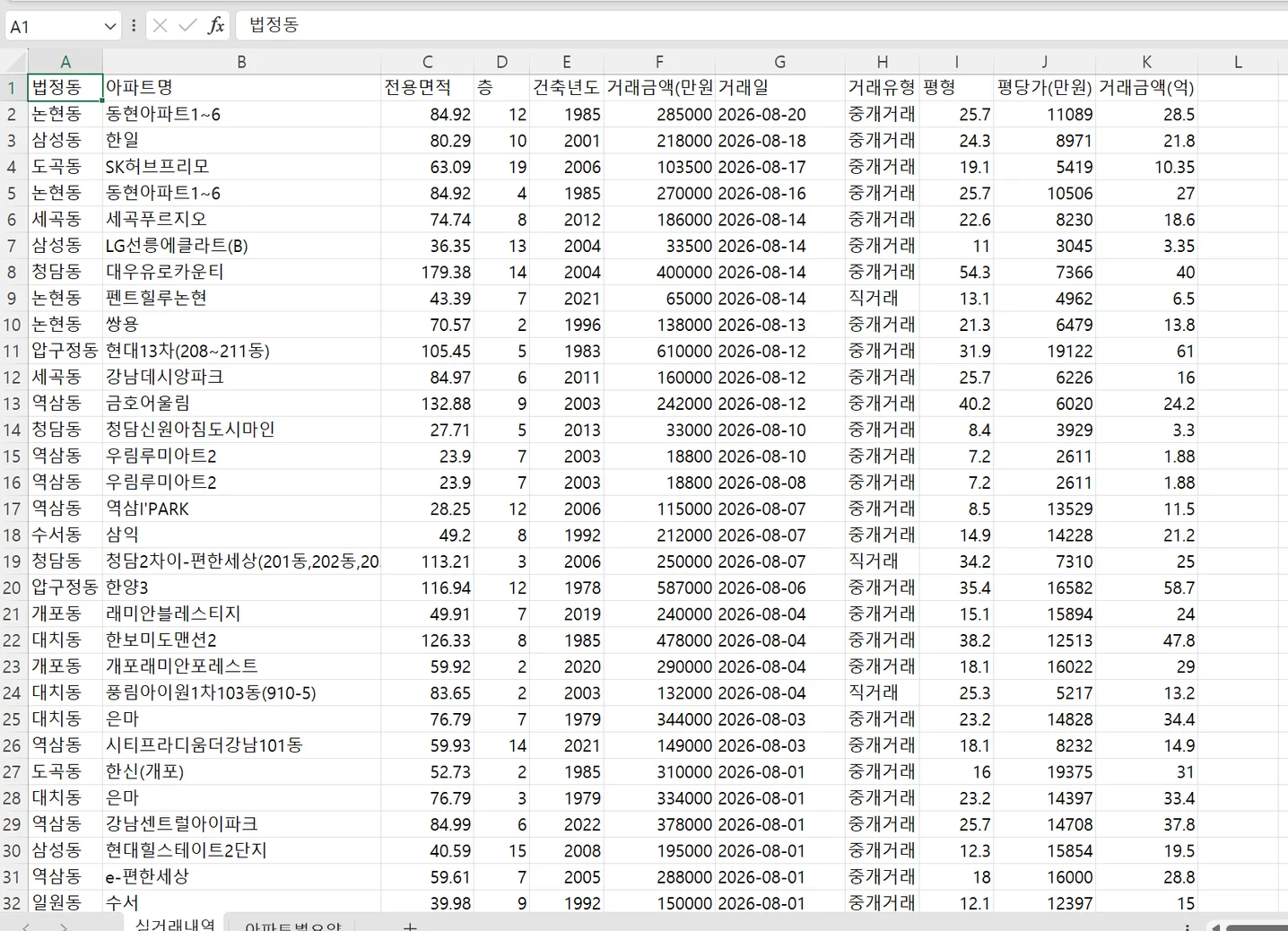
Task: Click area cell 179.38
Action: (427, 272)
